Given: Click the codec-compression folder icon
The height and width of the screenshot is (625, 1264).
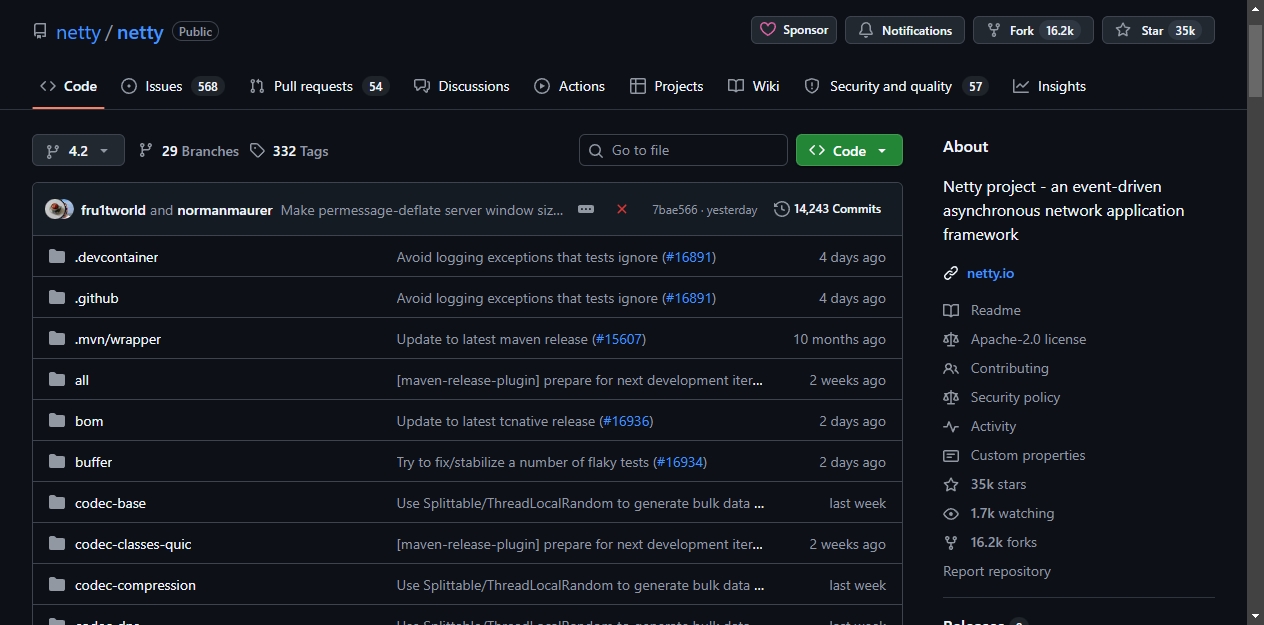Looking at the screenshot, I should (57, 585).
